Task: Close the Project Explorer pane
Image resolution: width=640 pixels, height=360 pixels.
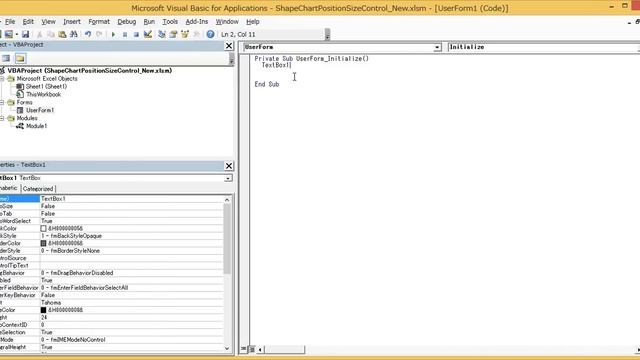Action: 229,46
